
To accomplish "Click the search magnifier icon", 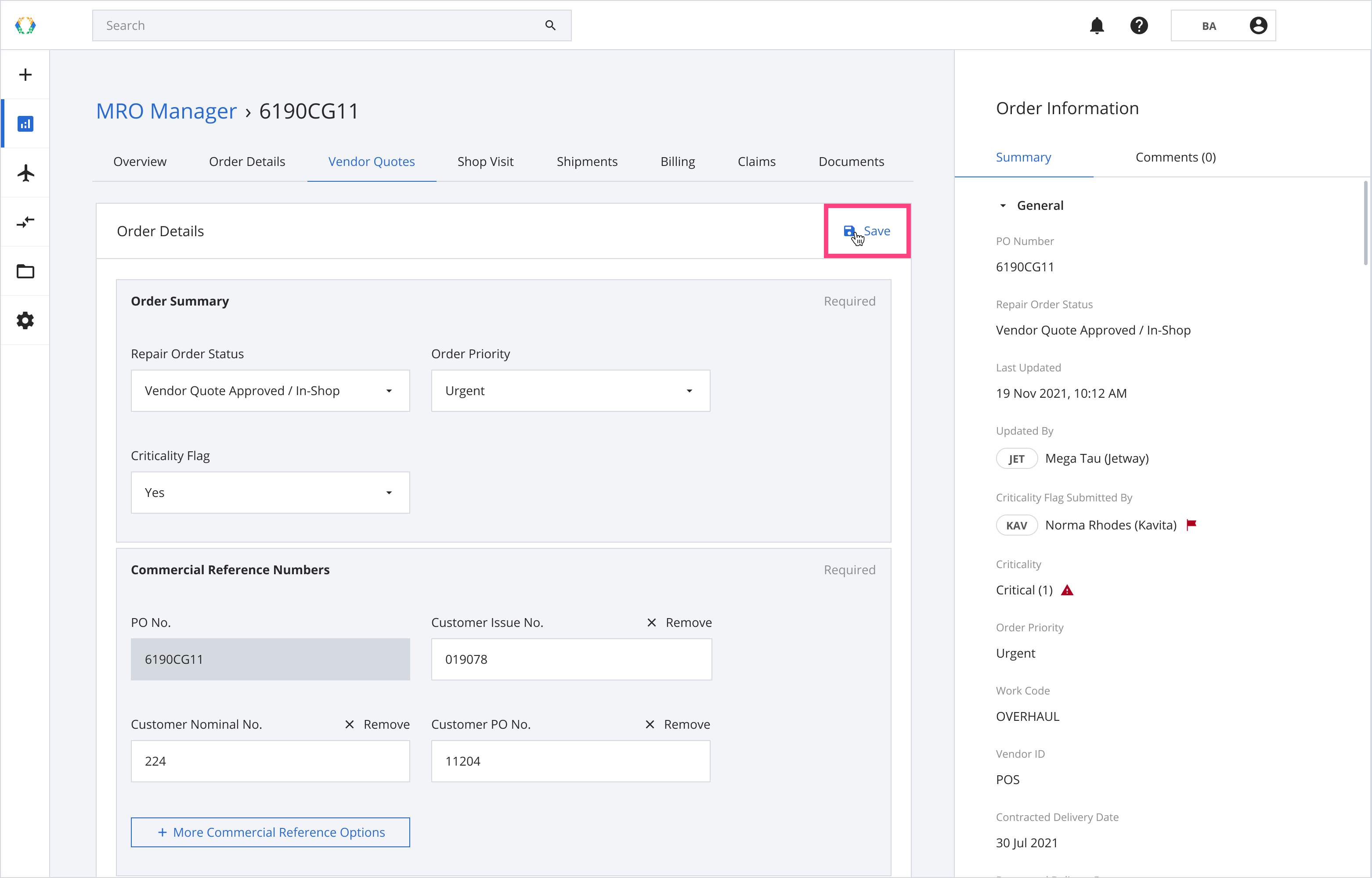I will 550,25.
